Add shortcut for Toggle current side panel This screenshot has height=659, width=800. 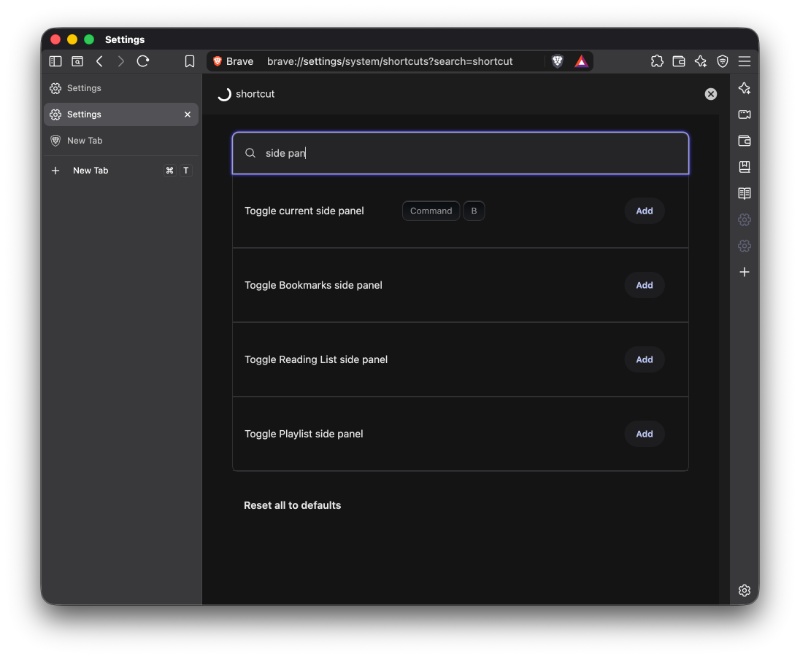644,211
